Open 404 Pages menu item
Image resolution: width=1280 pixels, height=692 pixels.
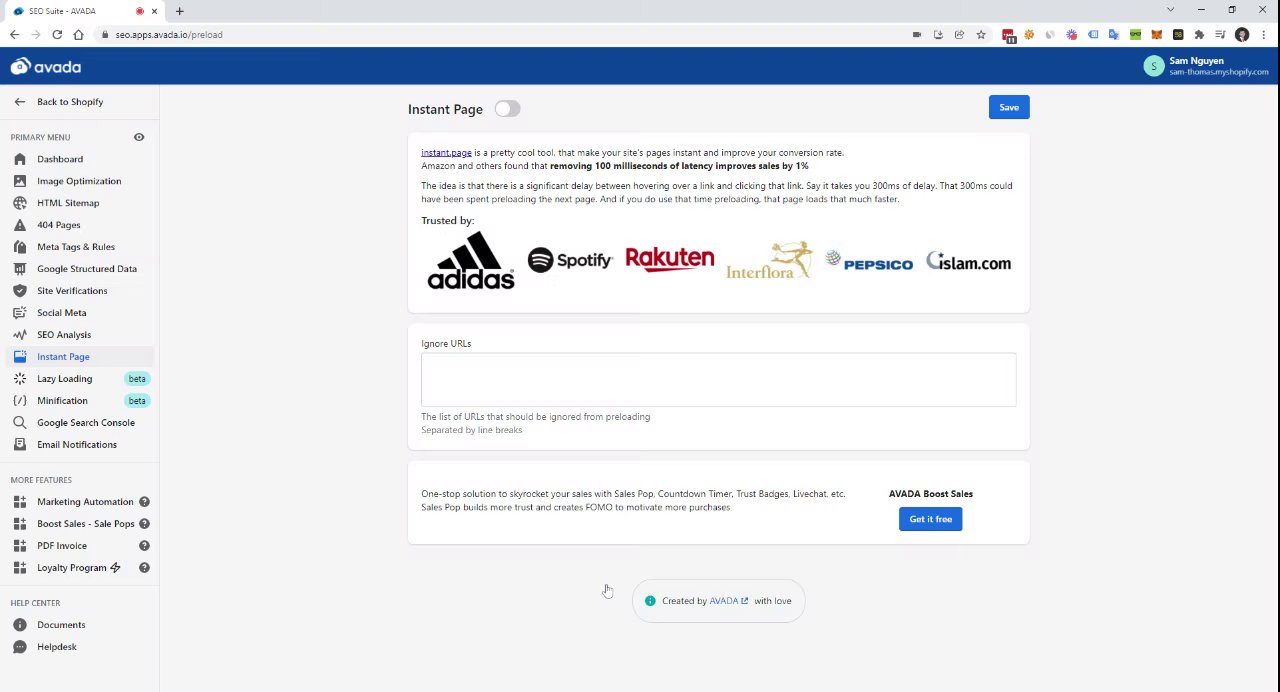[x=58, y=225]
